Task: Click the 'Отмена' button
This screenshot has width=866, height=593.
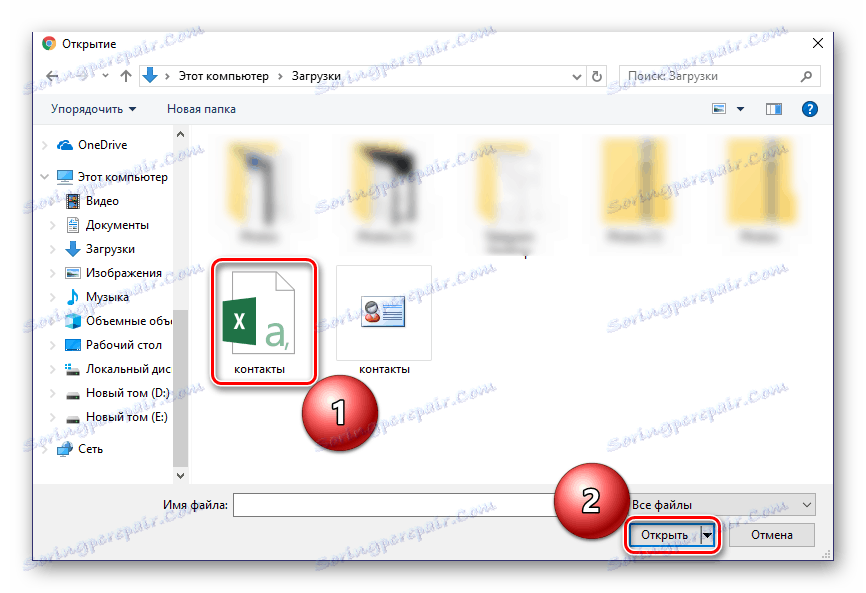Action: (x=772, y=535)
